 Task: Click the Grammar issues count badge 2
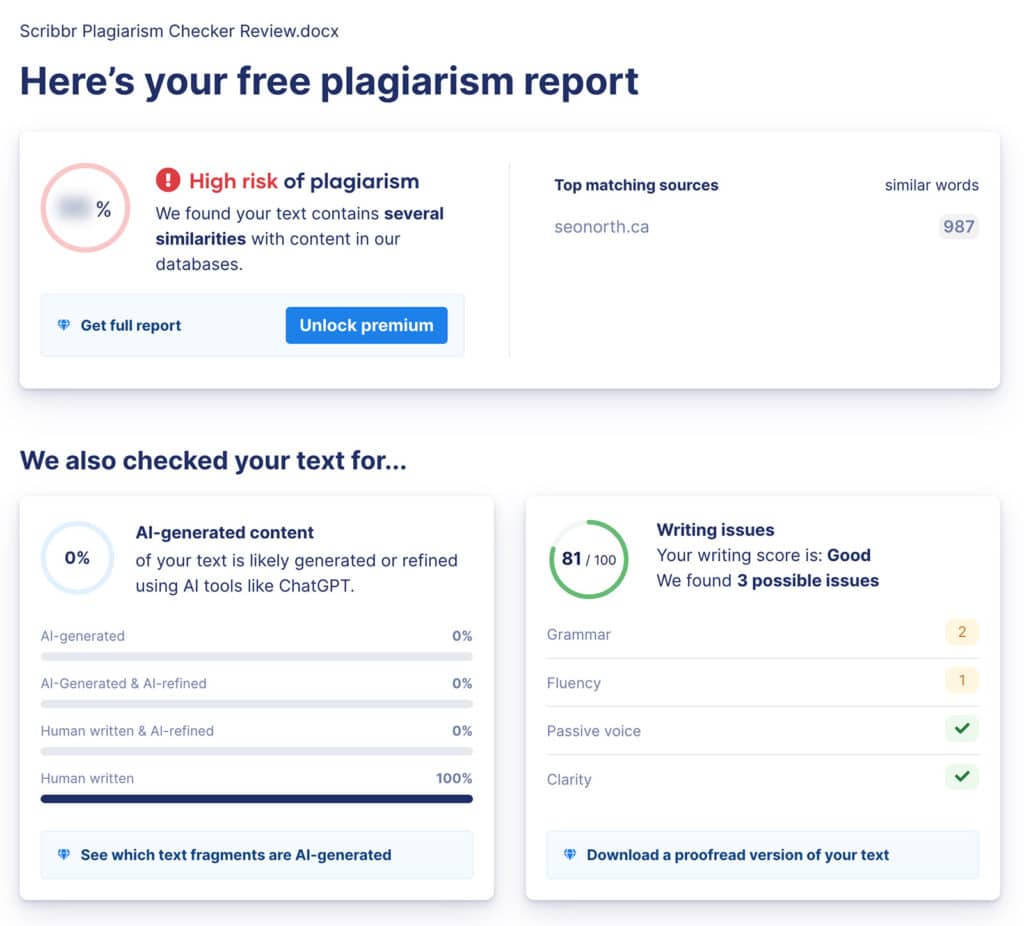(961, 632)
